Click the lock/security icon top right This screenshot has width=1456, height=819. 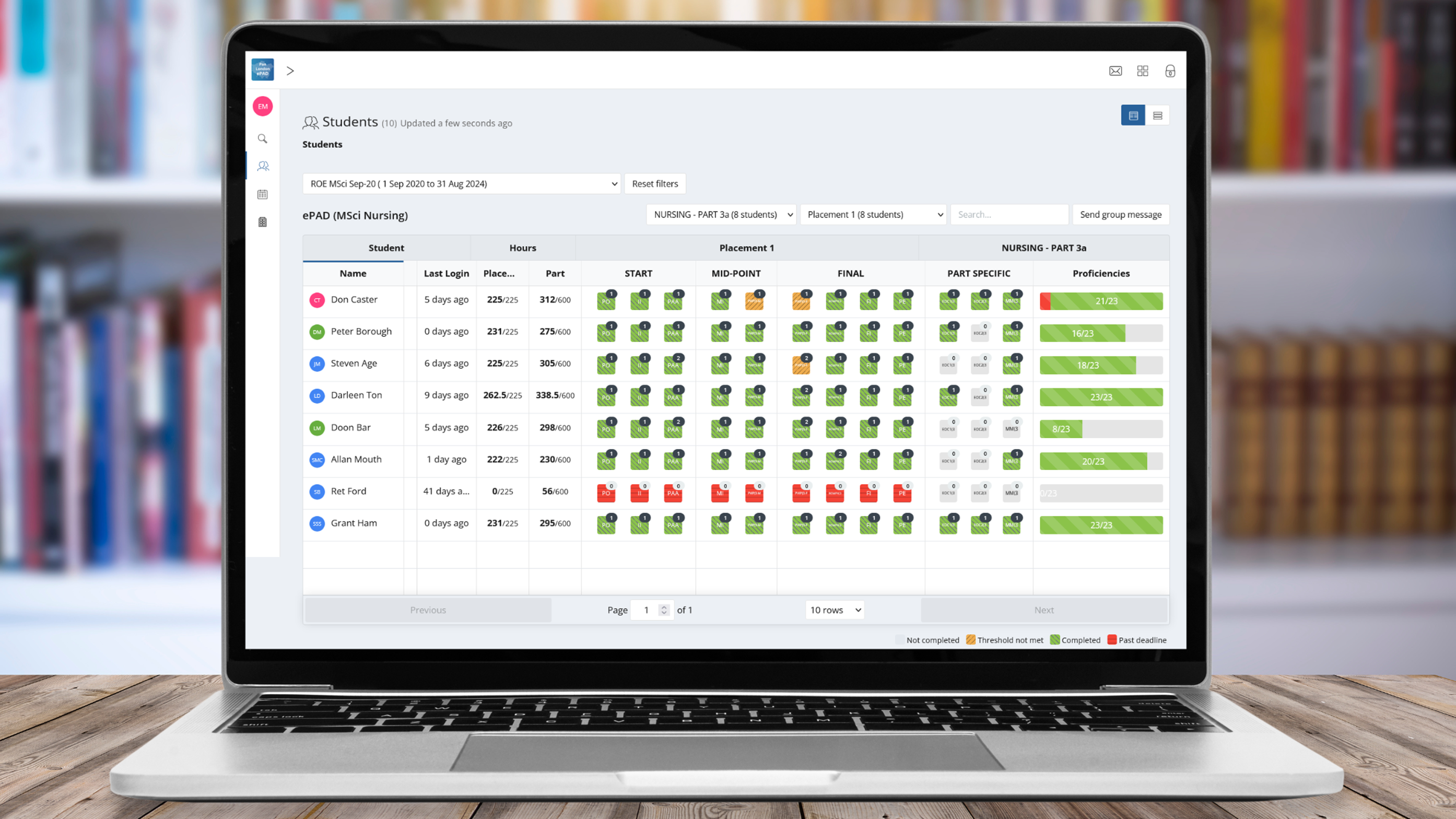pyautogui.click(x=1170, y=70)
